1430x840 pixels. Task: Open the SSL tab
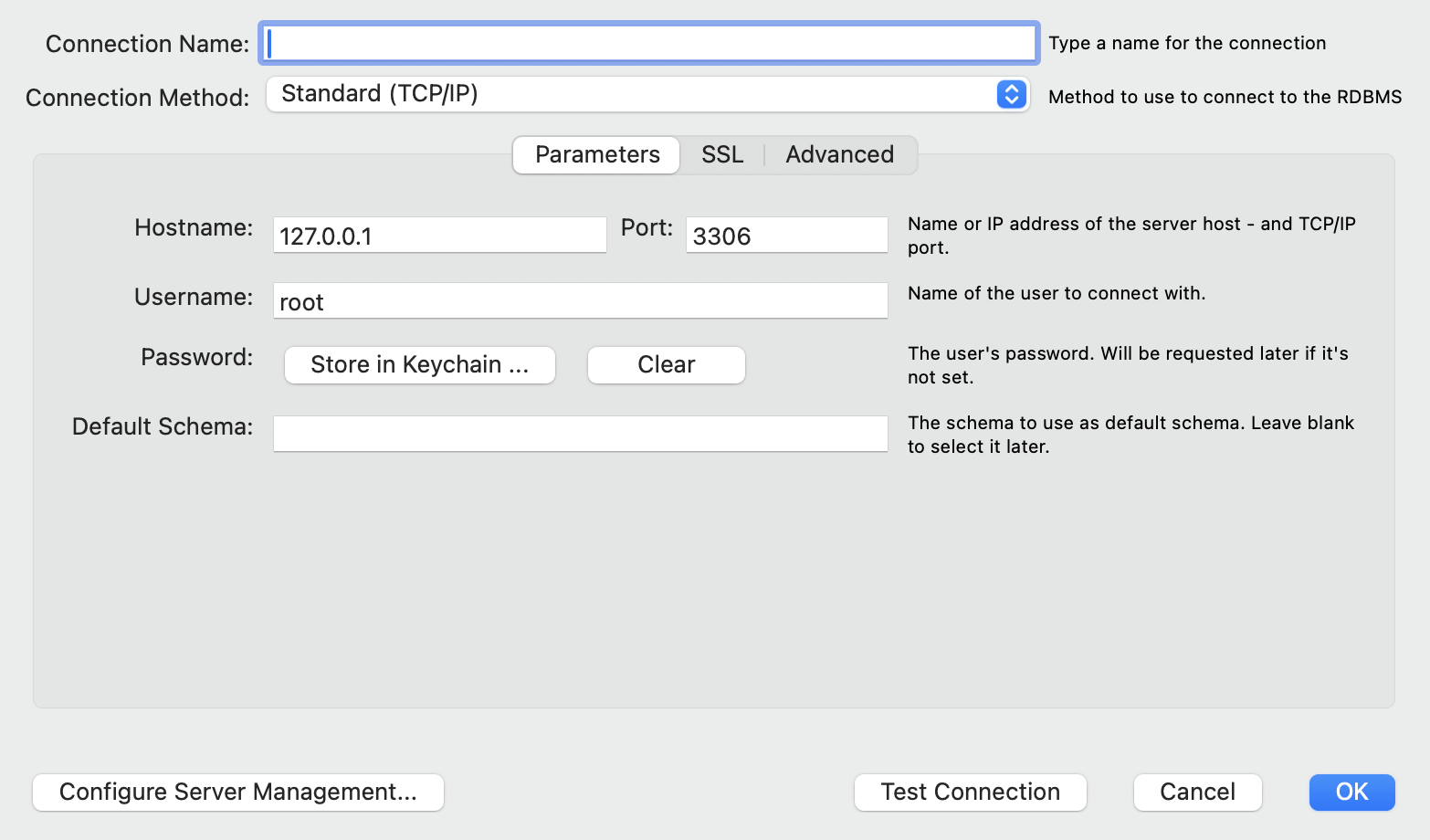722,154
